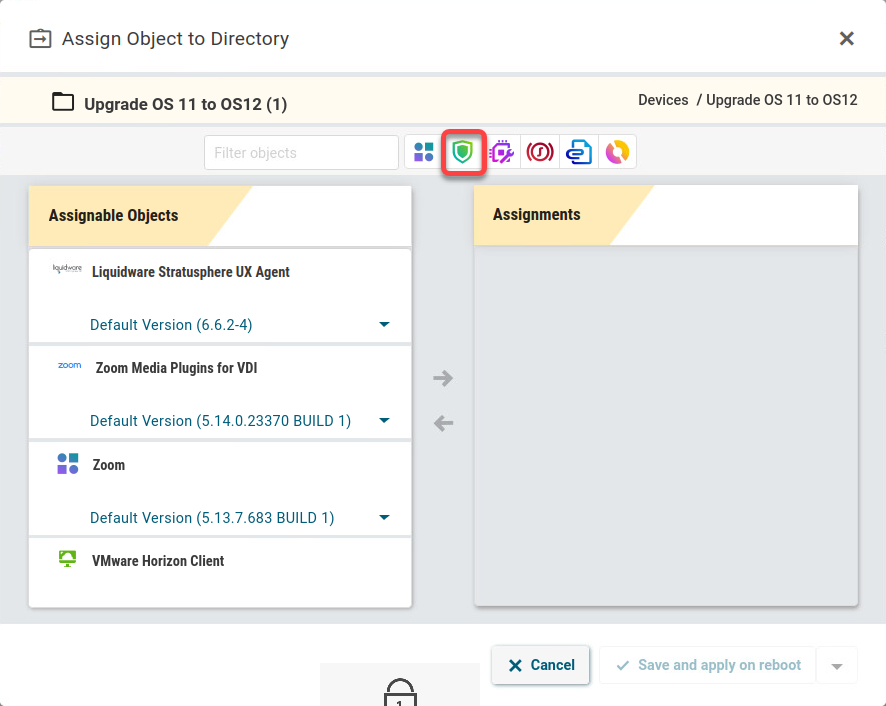Viewport: 886px width, 706px height.
Task: Open the save options dropdown arrow
Action: 837,666
